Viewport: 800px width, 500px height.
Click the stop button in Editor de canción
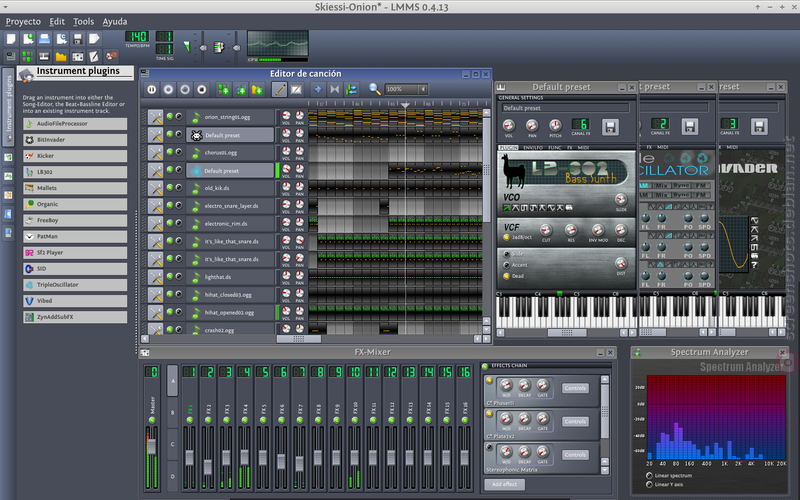coord(202,89)
